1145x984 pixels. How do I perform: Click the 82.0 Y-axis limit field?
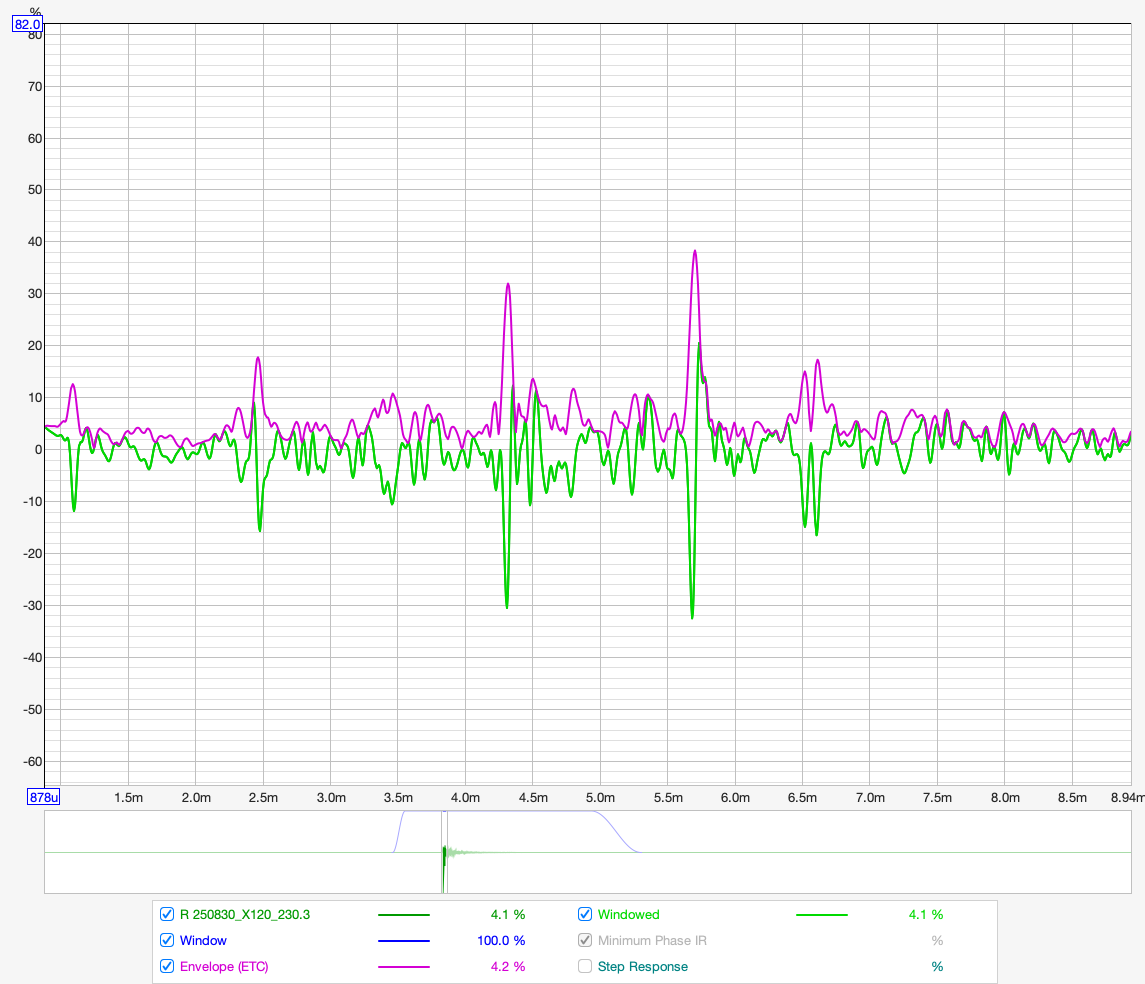pos(28,25)
